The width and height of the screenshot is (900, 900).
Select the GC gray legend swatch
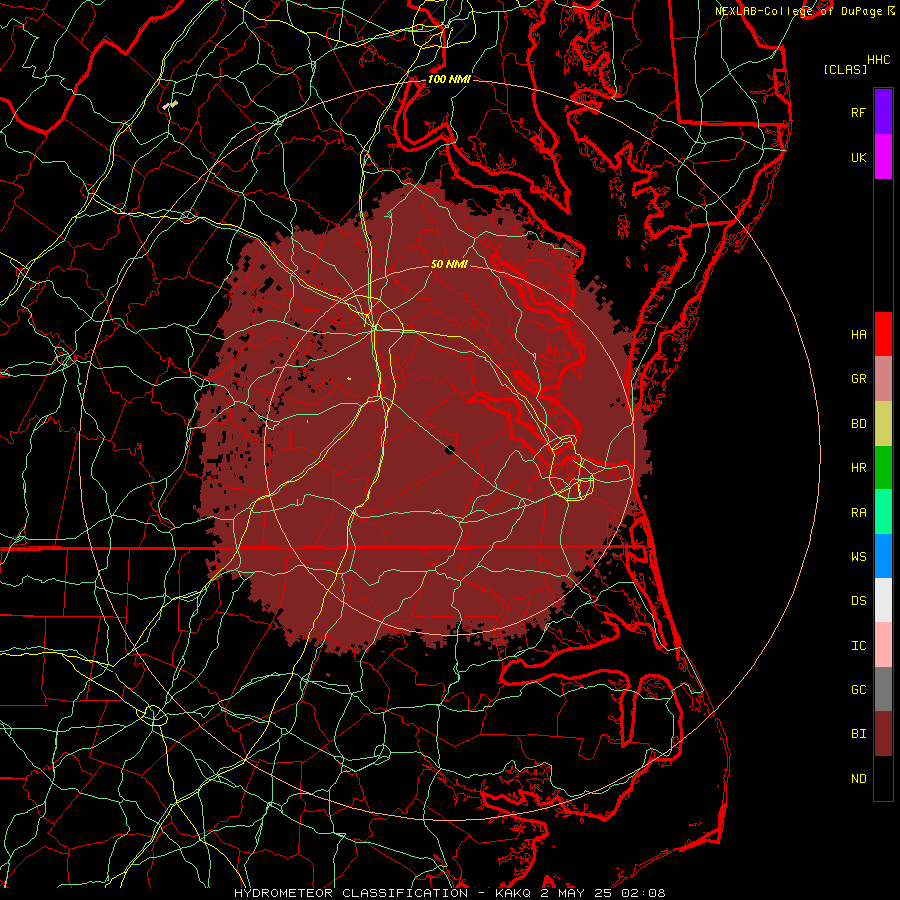(883, 689)
